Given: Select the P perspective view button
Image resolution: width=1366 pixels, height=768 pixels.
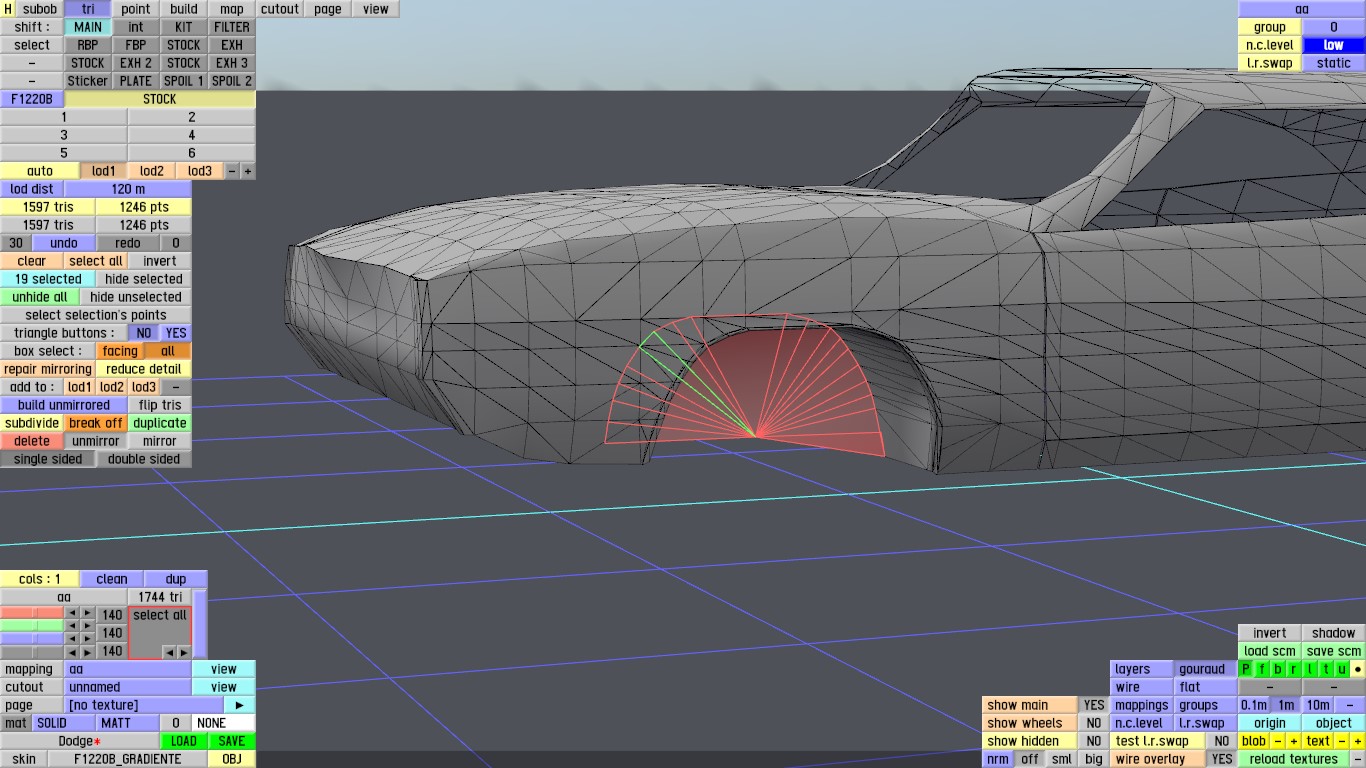Looking at the screenshot, I should (x=1246, y=669).
